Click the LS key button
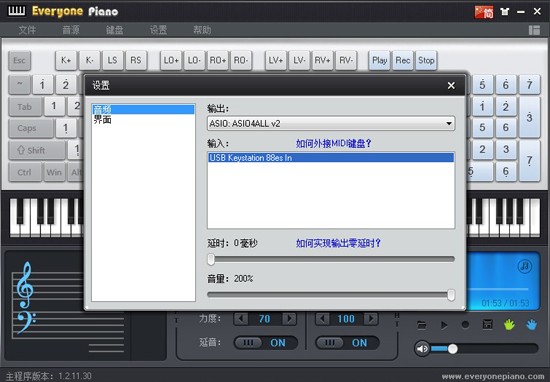This screenshot has width=550, height=382. point(113,60)
